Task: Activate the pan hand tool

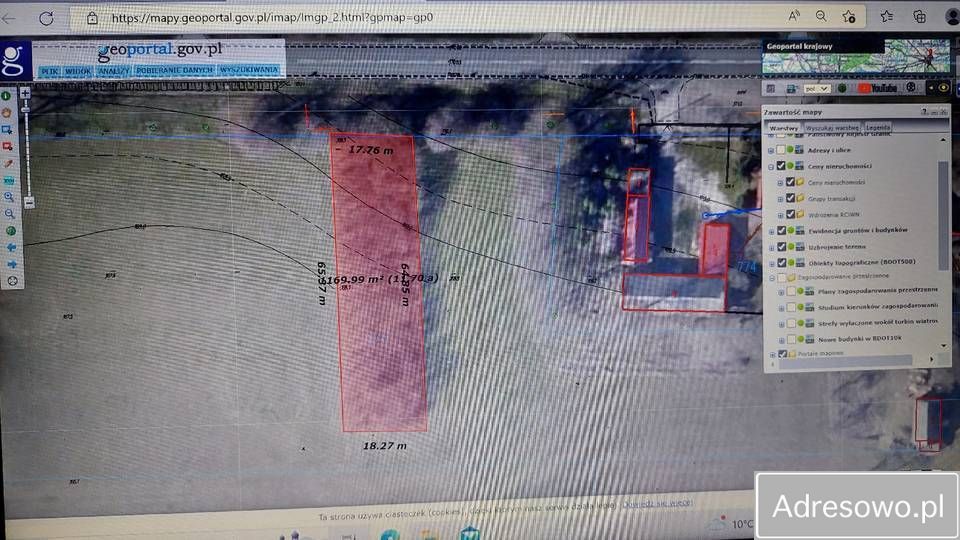Action: tap(7, 113)
